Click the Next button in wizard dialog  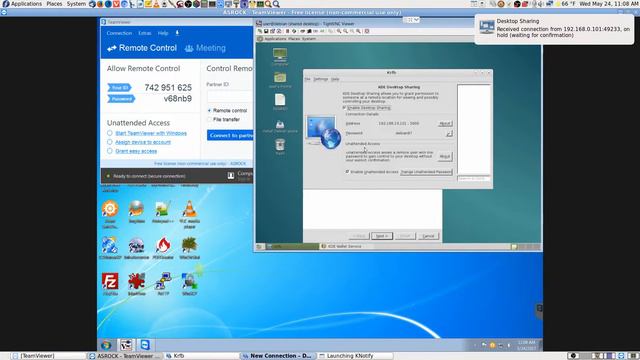(x=382, y=236)
